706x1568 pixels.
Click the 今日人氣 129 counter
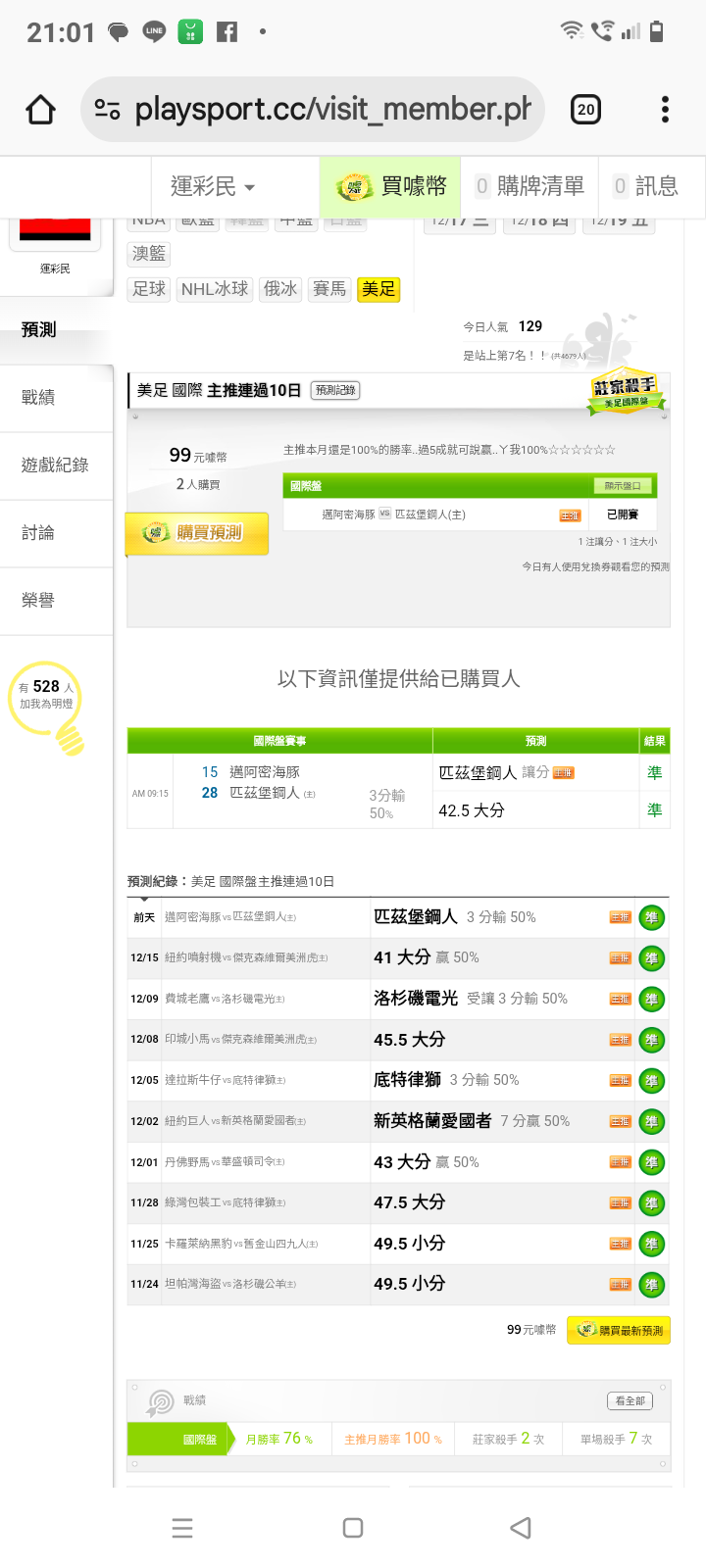click(x=503, y=326)
